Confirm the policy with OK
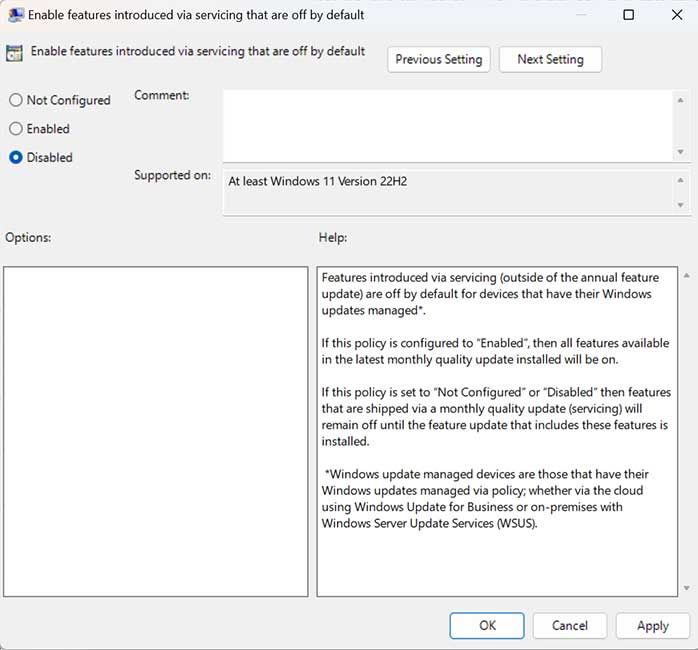The image size is (698, 650). [x=487, y=625]
